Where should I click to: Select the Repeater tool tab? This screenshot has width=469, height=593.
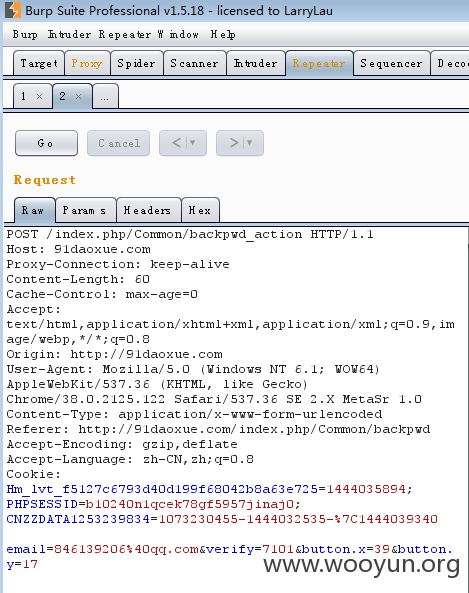pyautogui.click(x=319, y=63)
